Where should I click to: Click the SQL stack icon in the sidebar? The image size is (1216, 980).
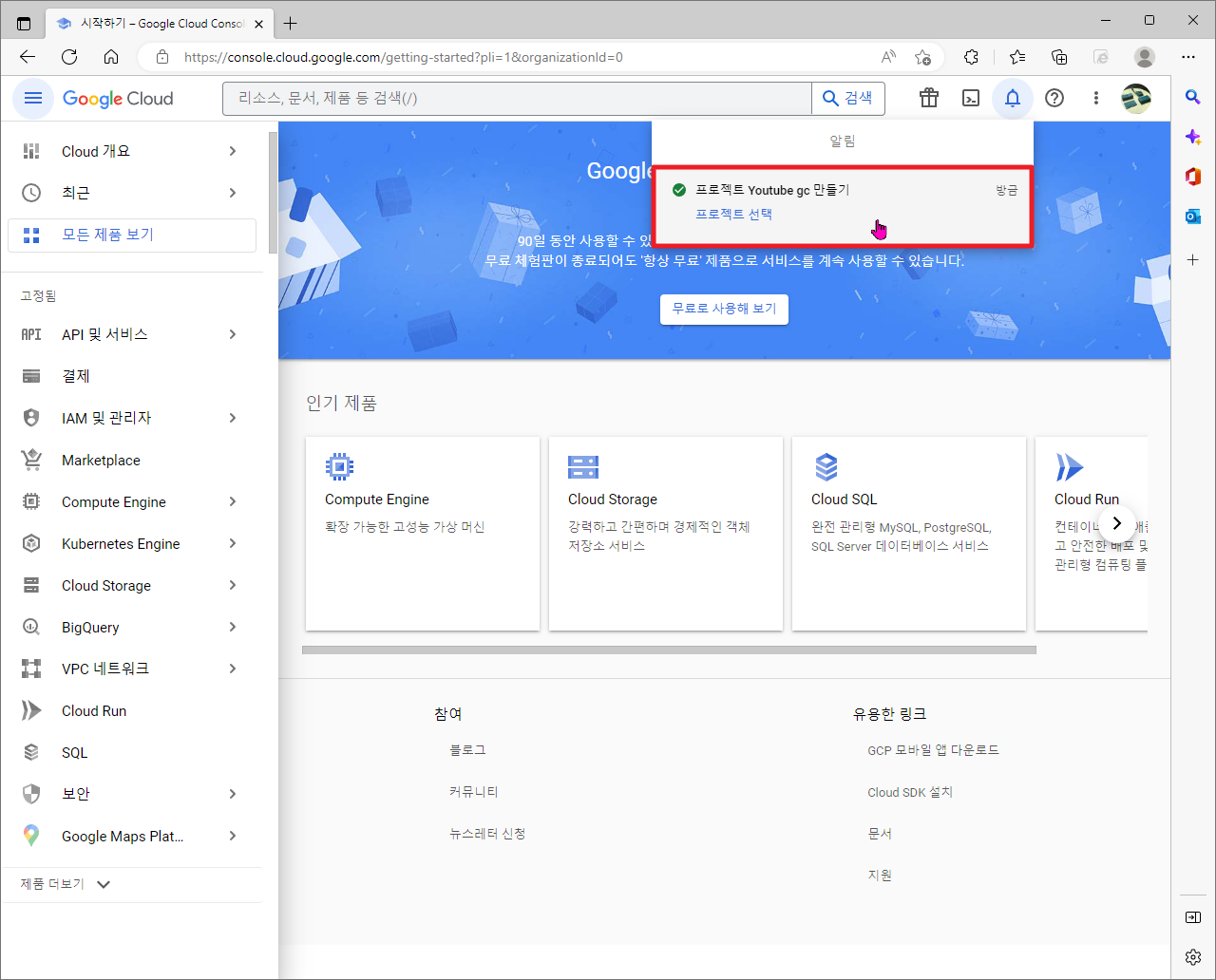[x=31, y=752]
